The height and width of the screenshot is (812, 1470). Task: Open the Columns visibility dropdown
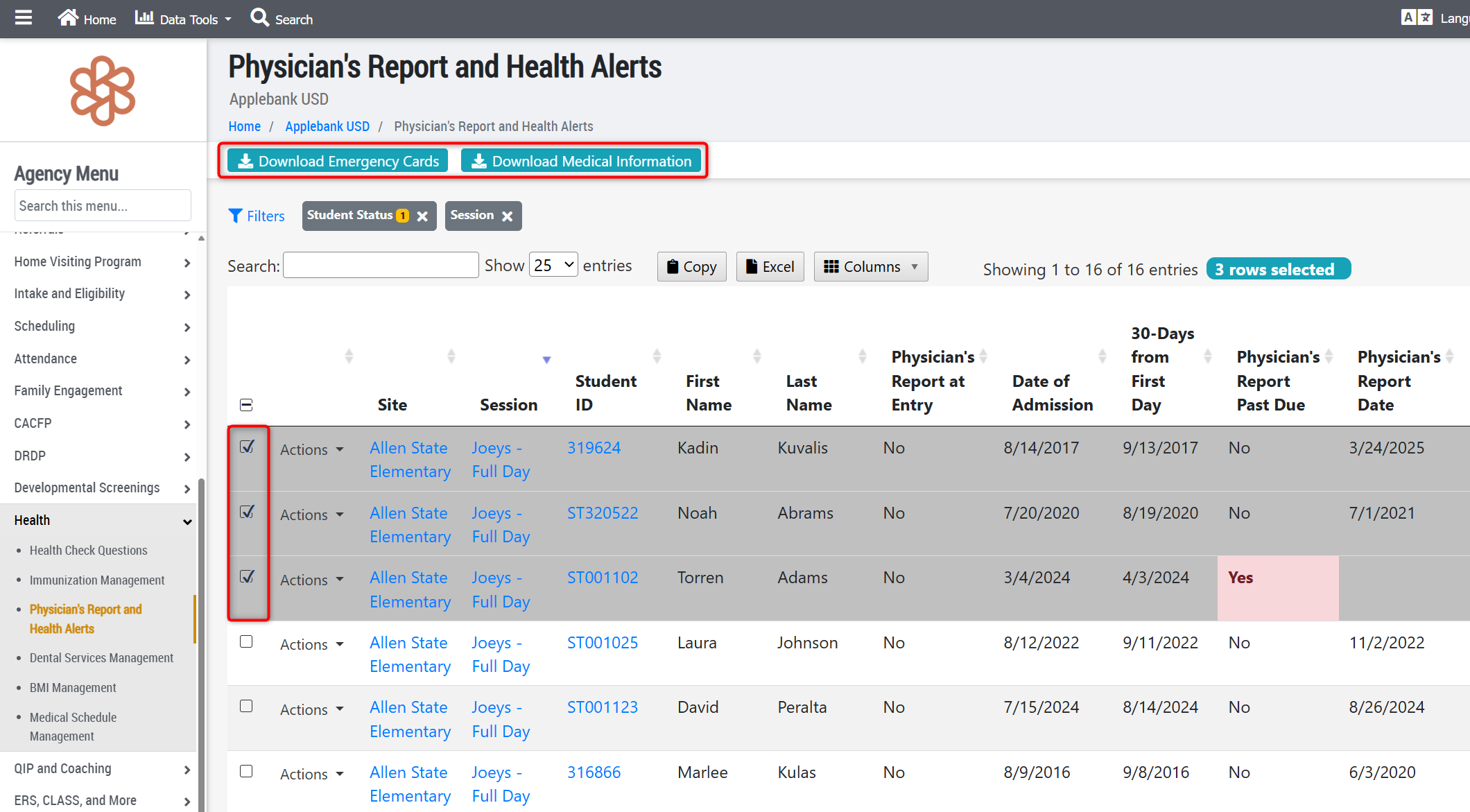tap(871, 267)
